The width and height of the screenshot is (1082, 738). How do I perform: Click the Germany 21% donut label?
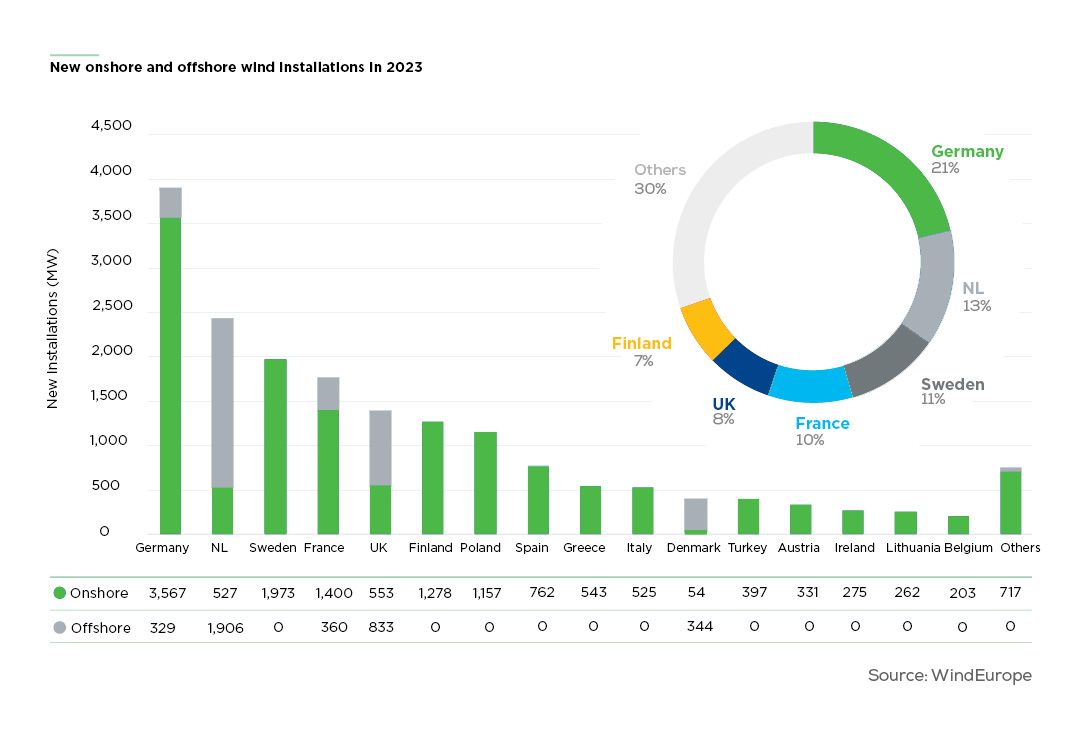tap(967, 159)
